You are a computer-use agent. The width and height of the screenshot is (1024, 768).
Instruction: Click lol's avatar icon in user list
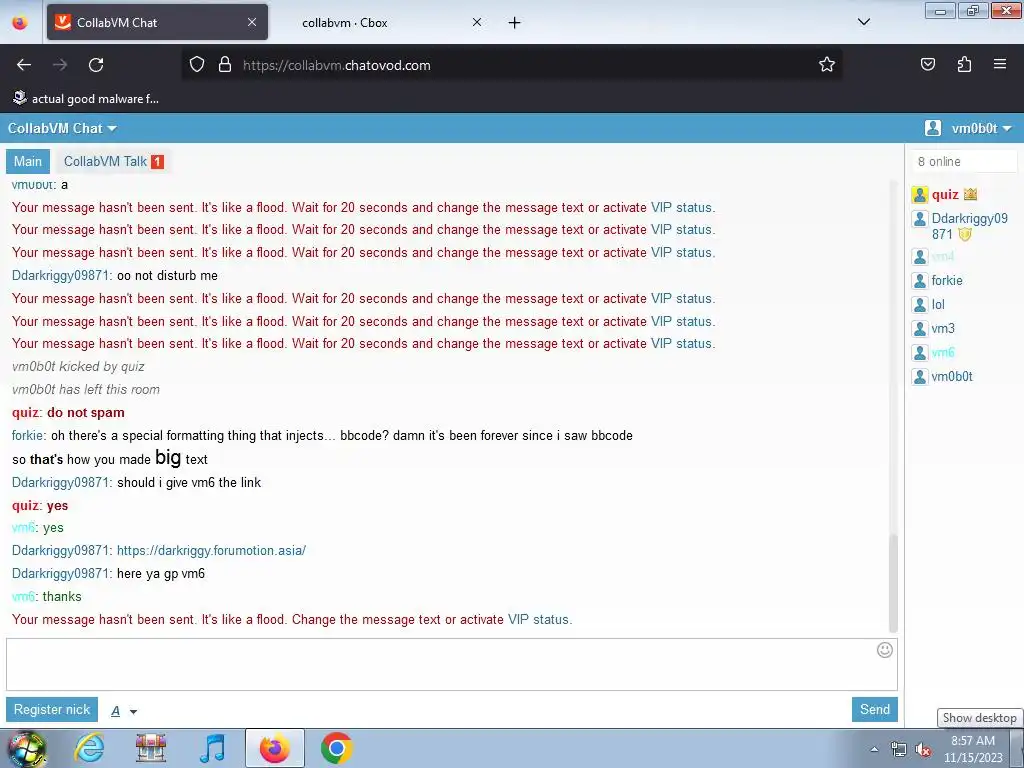[x=920, y=305]
